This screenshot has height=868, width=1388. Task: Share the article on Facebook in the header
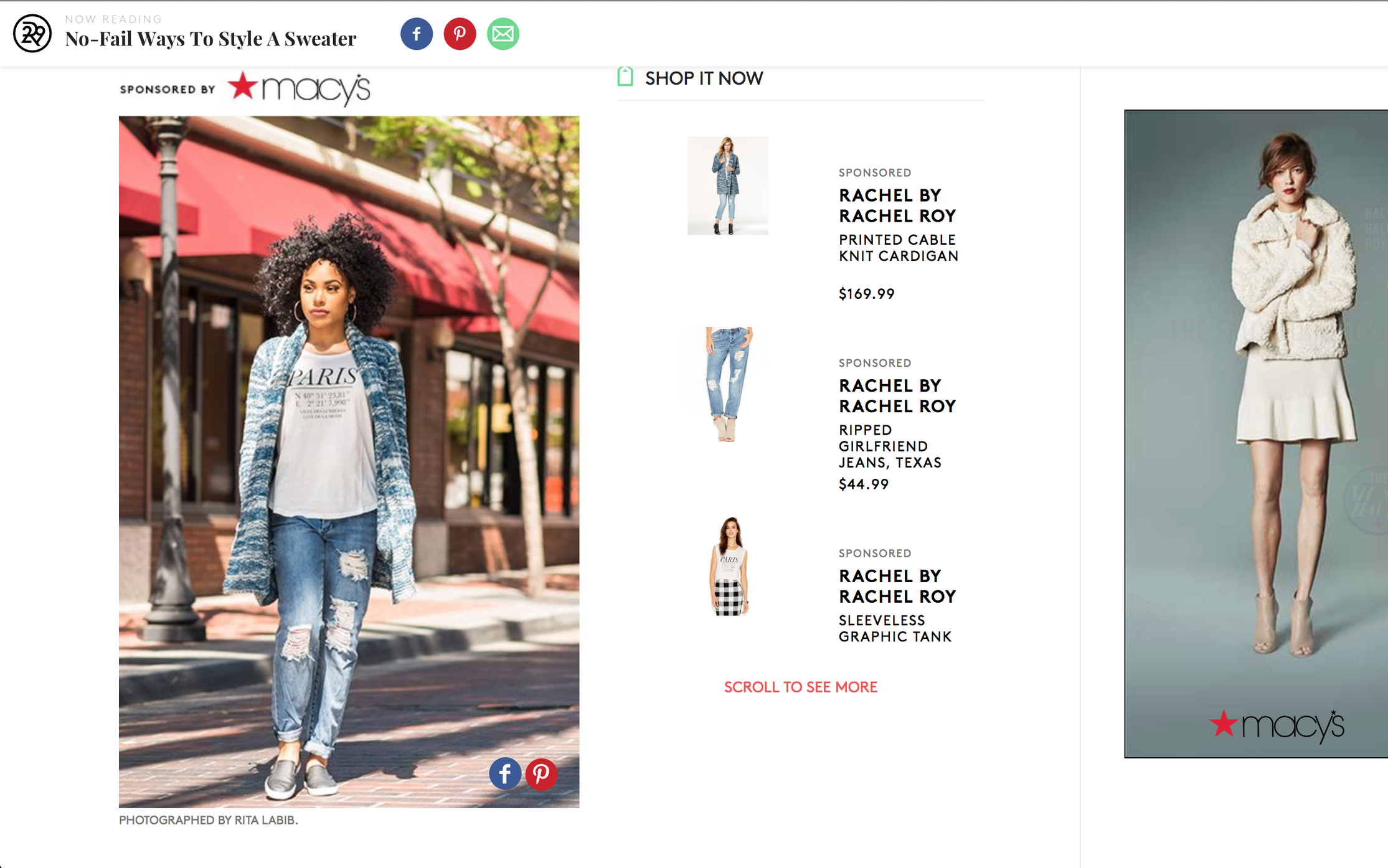[x=417, y=34]
